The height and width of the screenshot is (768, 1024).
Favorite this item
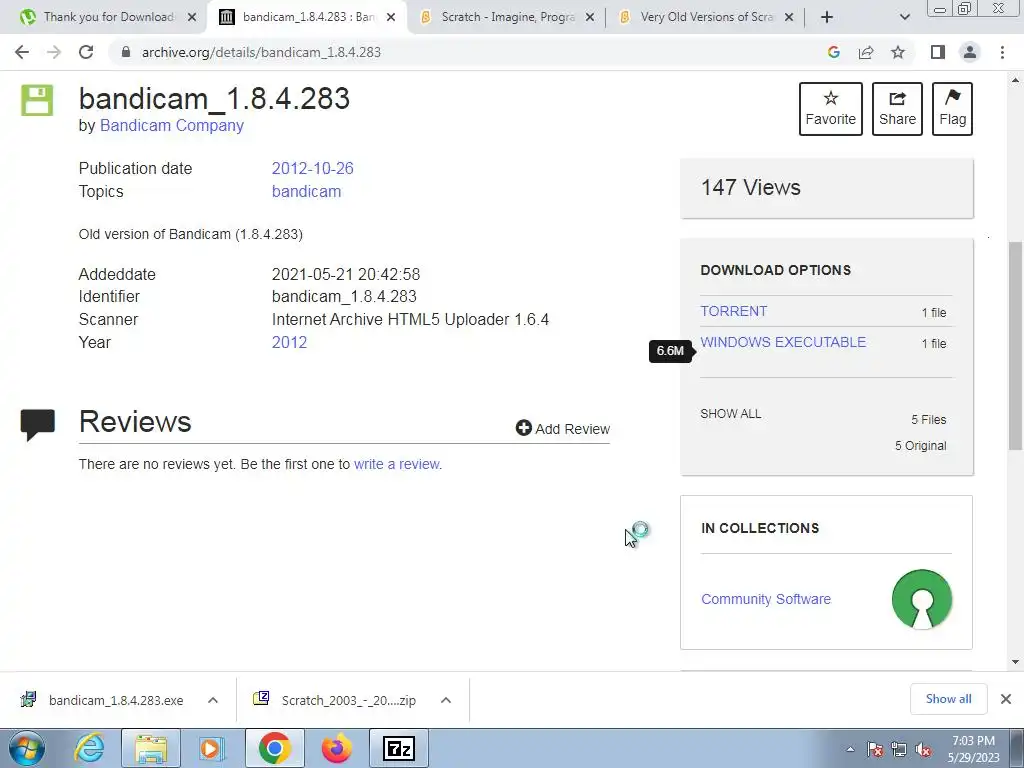[x=831, y=109]
